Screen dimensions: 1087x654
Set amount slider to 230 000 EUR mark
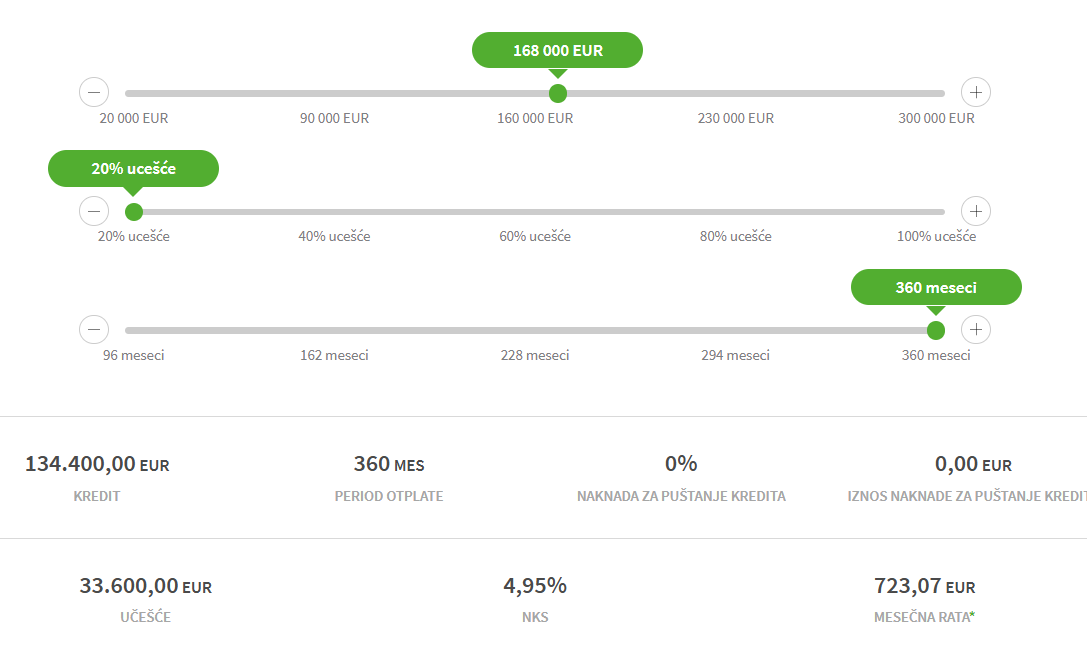pyautogui.click(x=736, y=93)
